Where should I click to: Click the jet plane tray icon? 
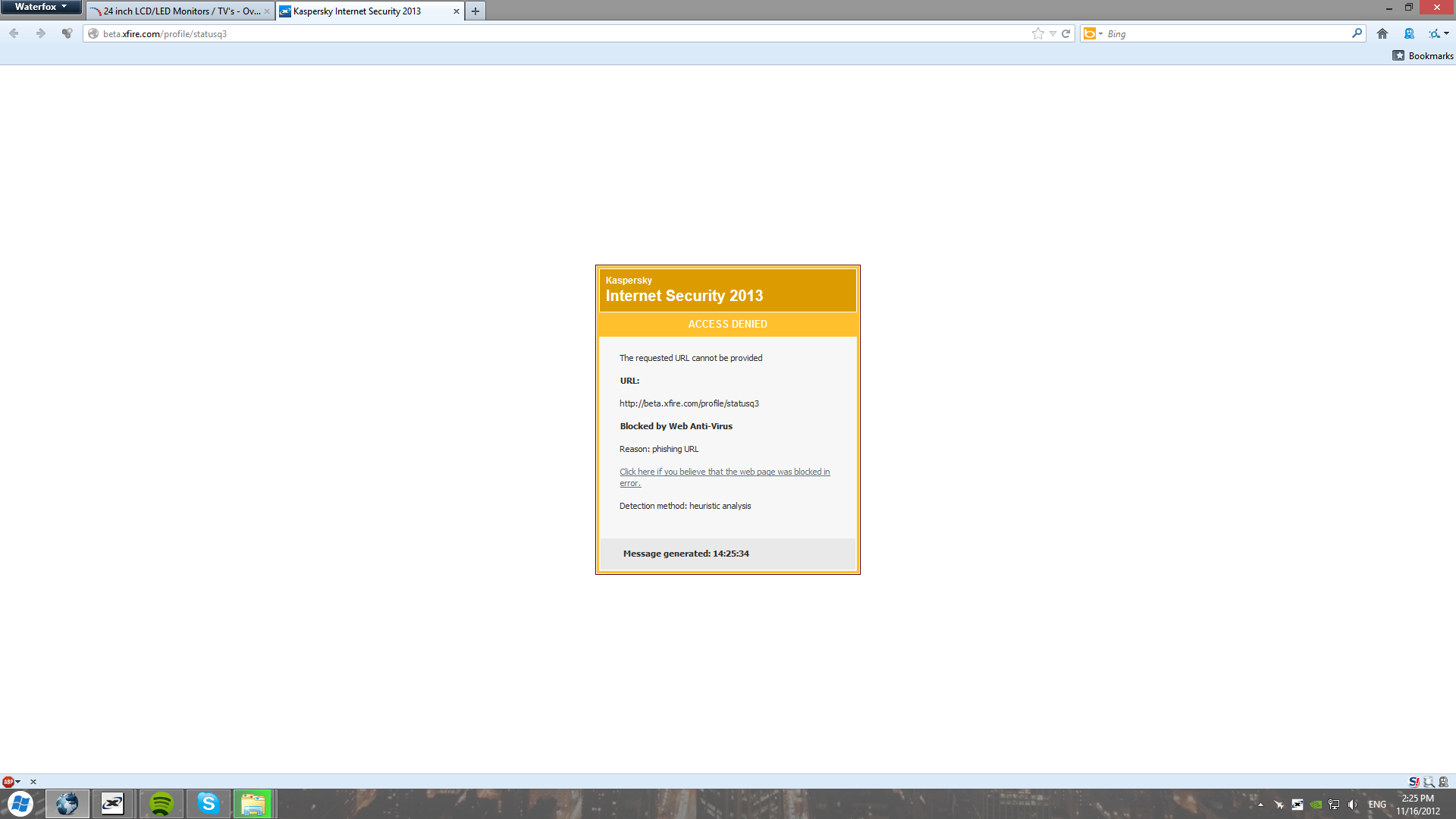click(x=1279, y=805)
